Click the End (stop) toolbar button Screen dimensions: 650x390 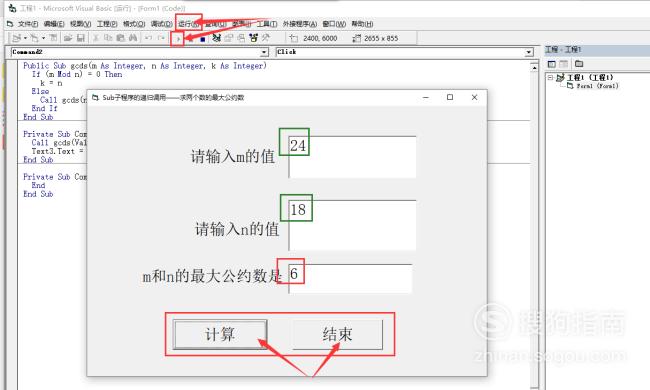203,39
